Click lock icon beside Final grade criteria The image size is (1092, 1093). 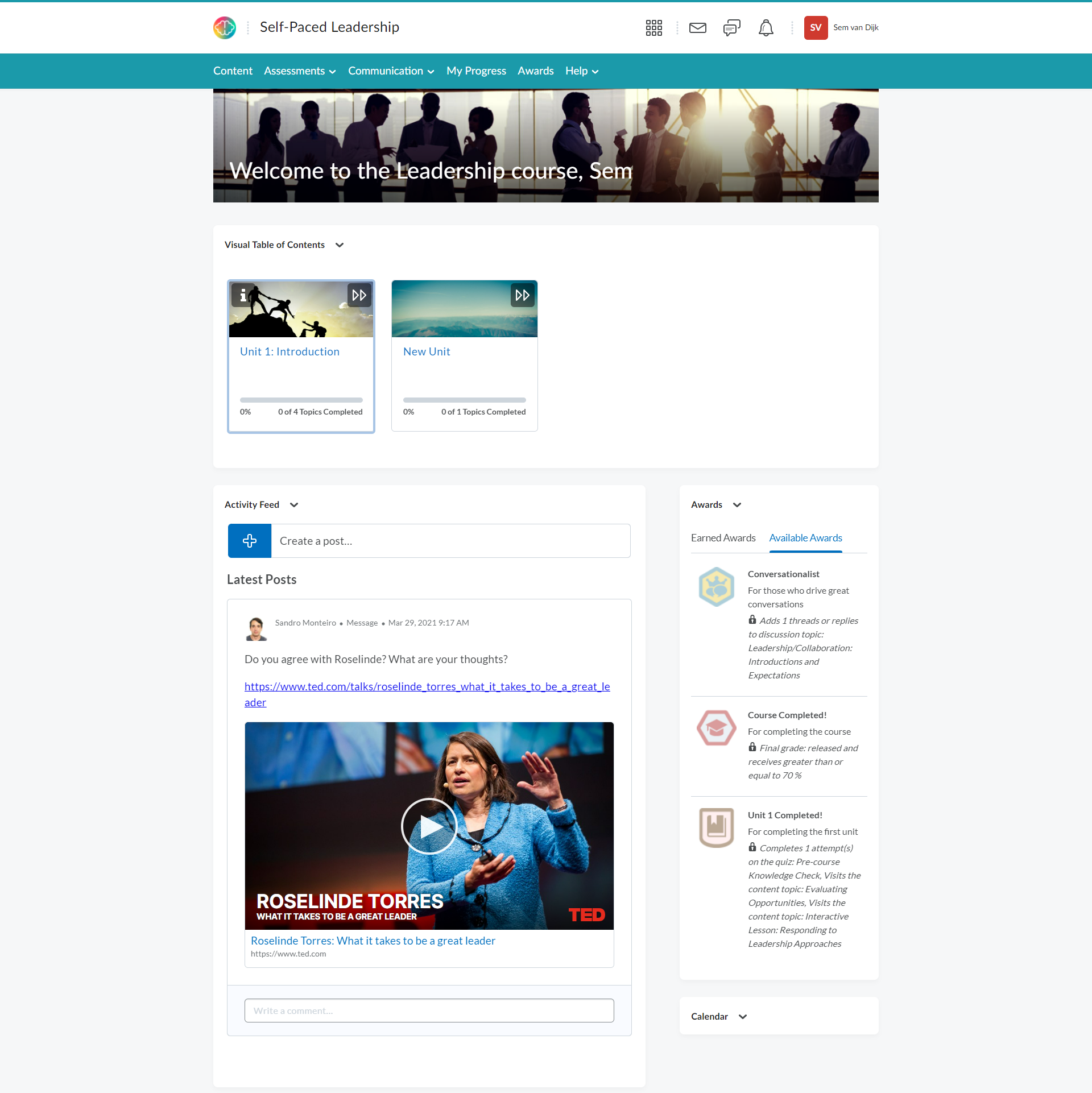pos(752,747)
